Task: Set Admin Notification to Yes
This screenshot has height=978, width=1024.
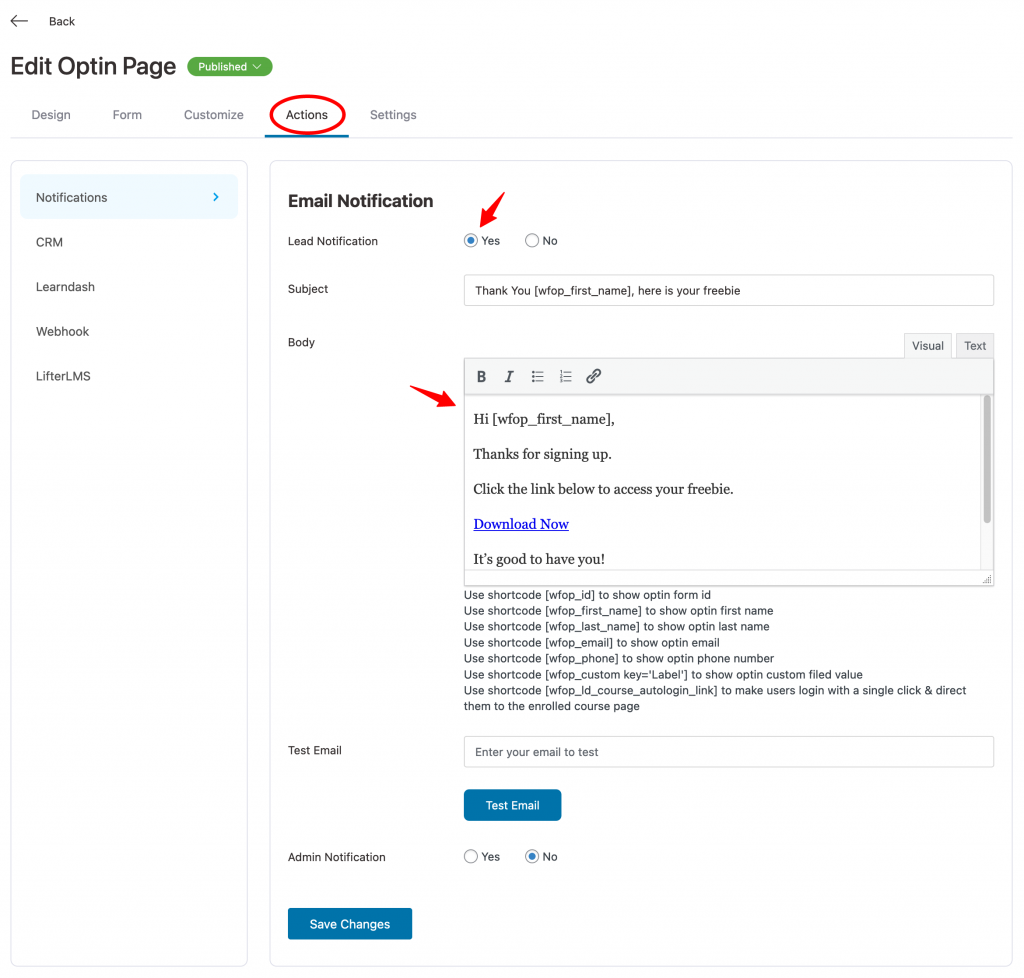Action: 471,857
